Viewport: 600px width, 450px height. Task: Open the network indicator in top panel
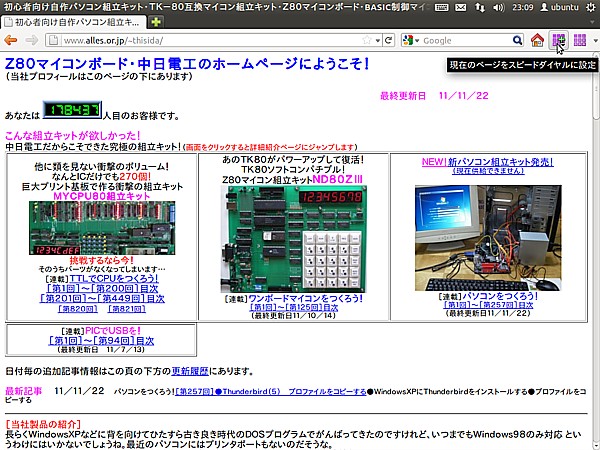pos(479,7)
